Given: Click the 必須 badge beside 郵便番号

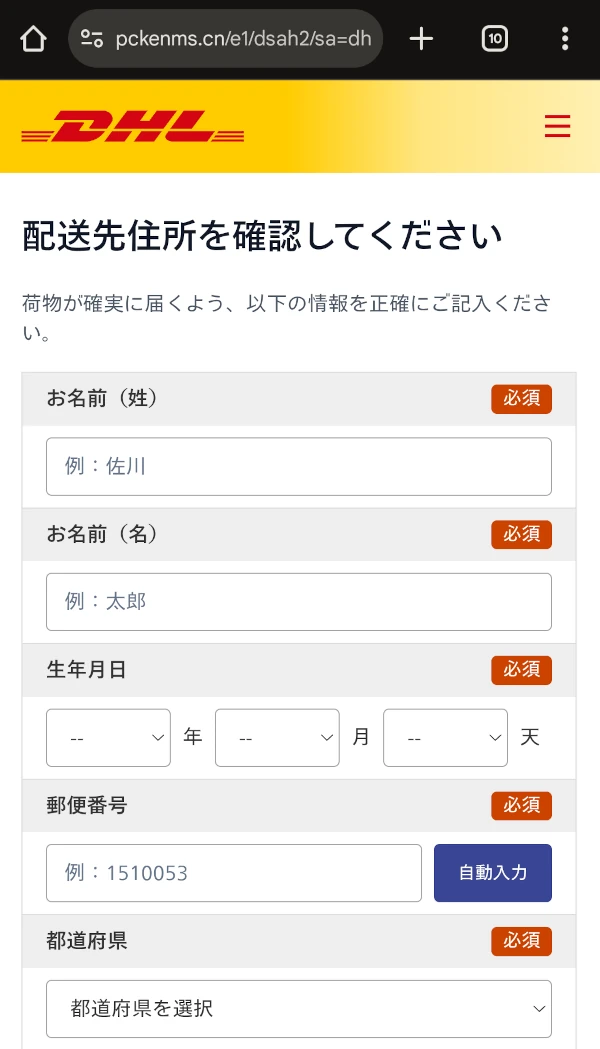Looking at the screenshot, I should pyautogui.click(x=521, y=806).
